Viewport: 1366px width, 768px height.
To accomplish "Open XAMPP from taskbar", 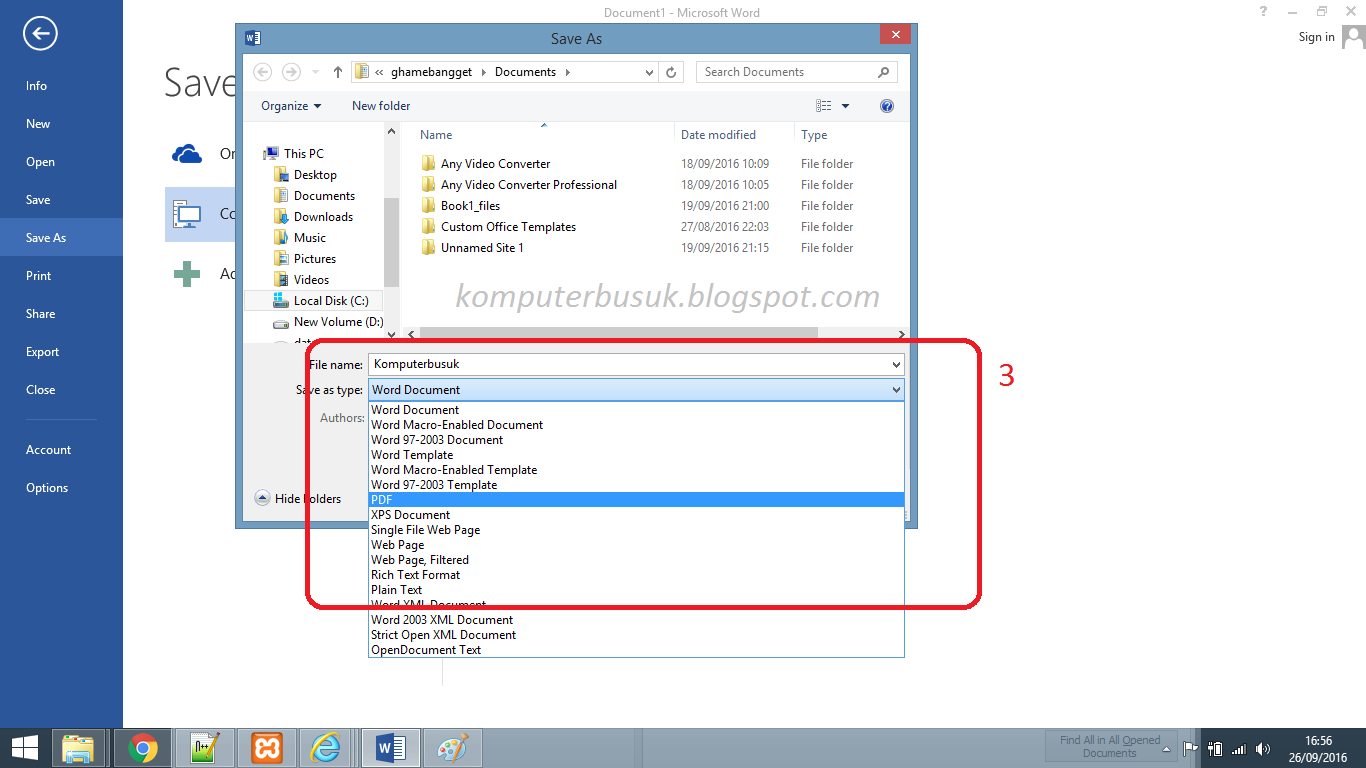I will (266, 748).
